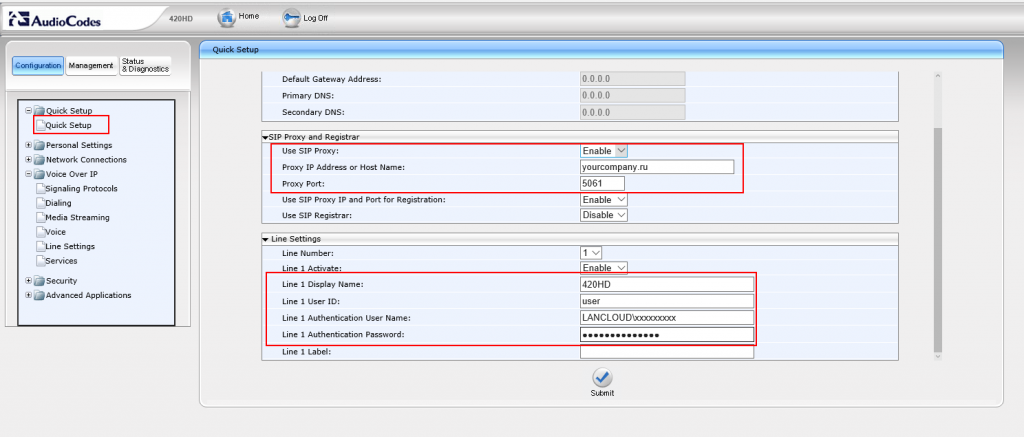Open the Line Number dropdown
This screenshot has height=437, width=1024.
[x=592, y=253]
